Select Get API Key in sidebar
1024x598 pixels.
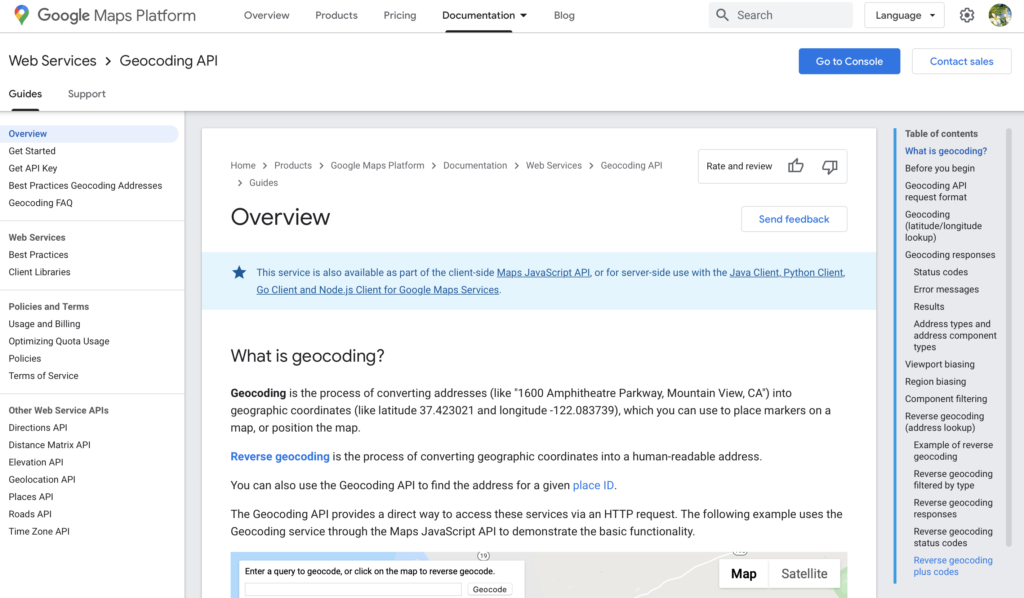click(x=33, y=168)
